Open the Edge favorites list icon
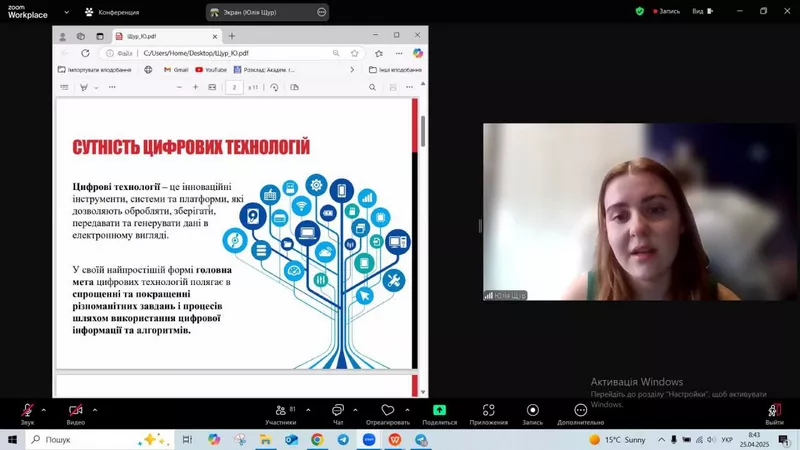800x450 pixels. pyautogui.click(x=379, y=53)
